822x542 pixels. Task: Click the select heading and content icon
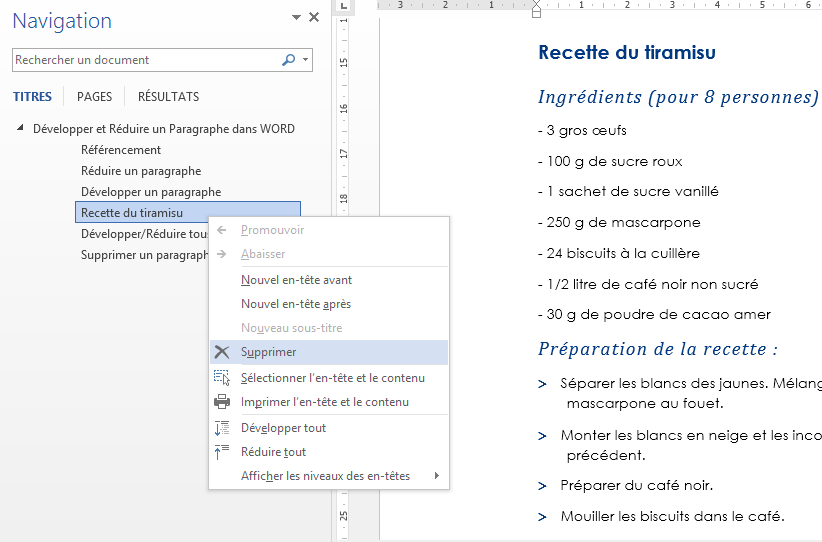(222, 378)
